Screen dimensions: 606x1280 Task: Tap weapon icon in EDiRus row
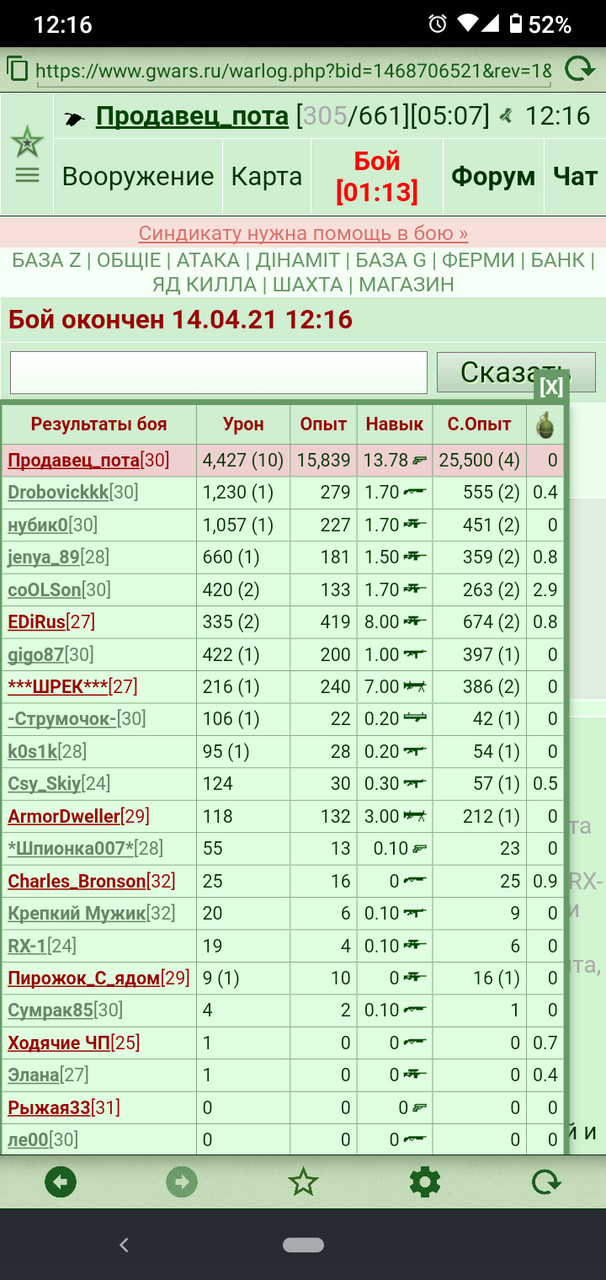[x=415, y=622]
